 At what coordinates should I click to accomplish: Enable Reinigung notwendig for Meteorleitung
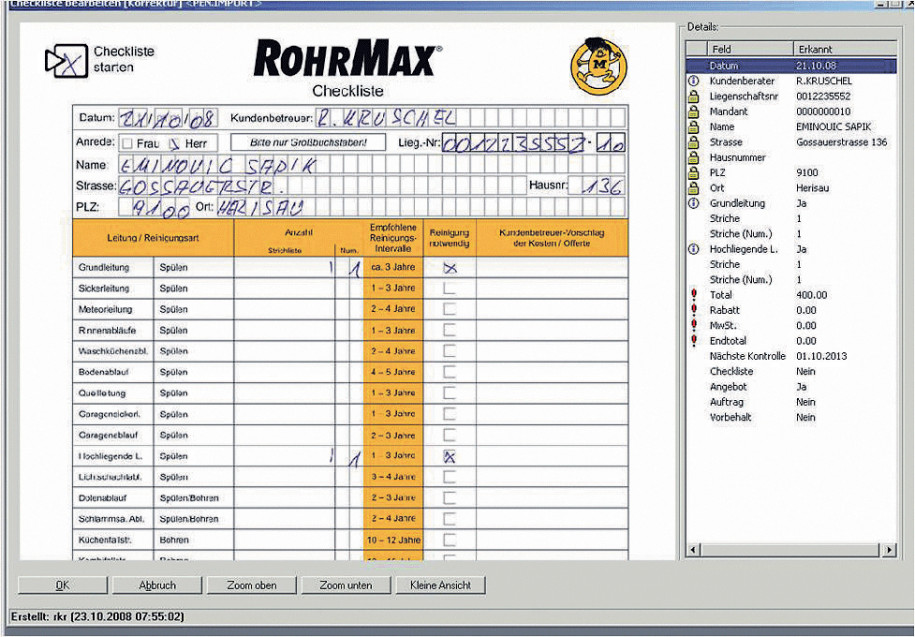coord(449,309)
